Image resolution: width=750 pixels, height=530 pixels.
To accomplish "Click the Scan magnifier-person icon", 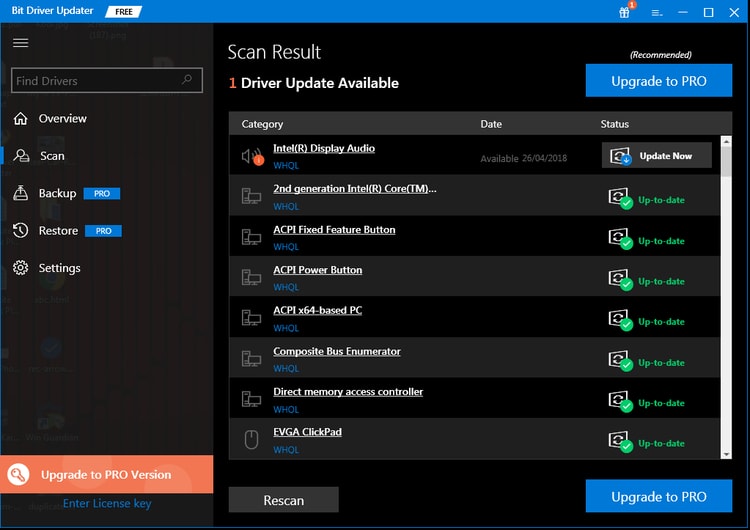I will [x=21, y=155].
